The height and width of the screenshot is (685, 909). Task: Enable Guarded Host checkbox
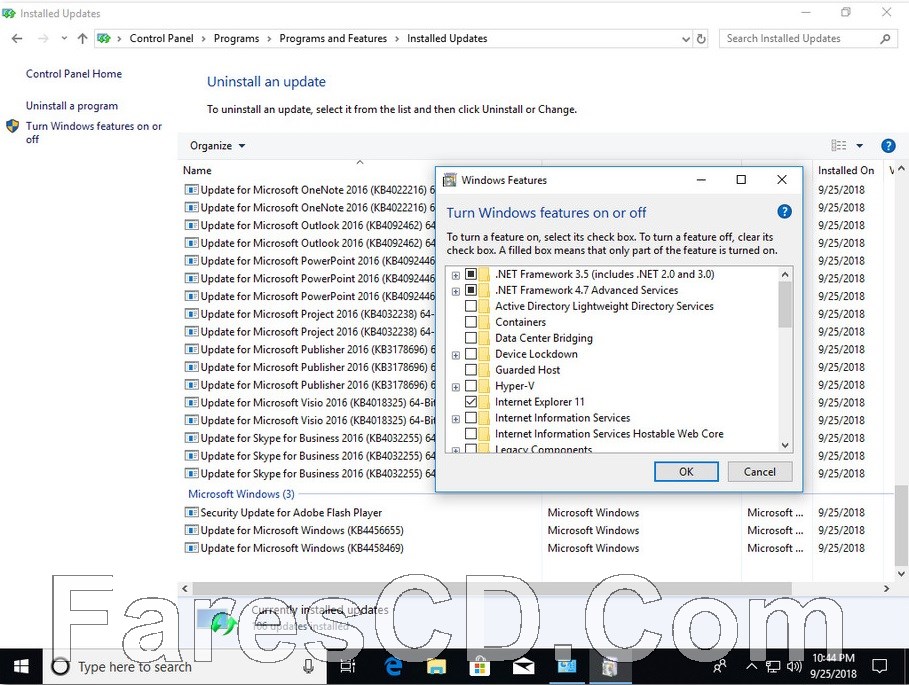point(471,369)
